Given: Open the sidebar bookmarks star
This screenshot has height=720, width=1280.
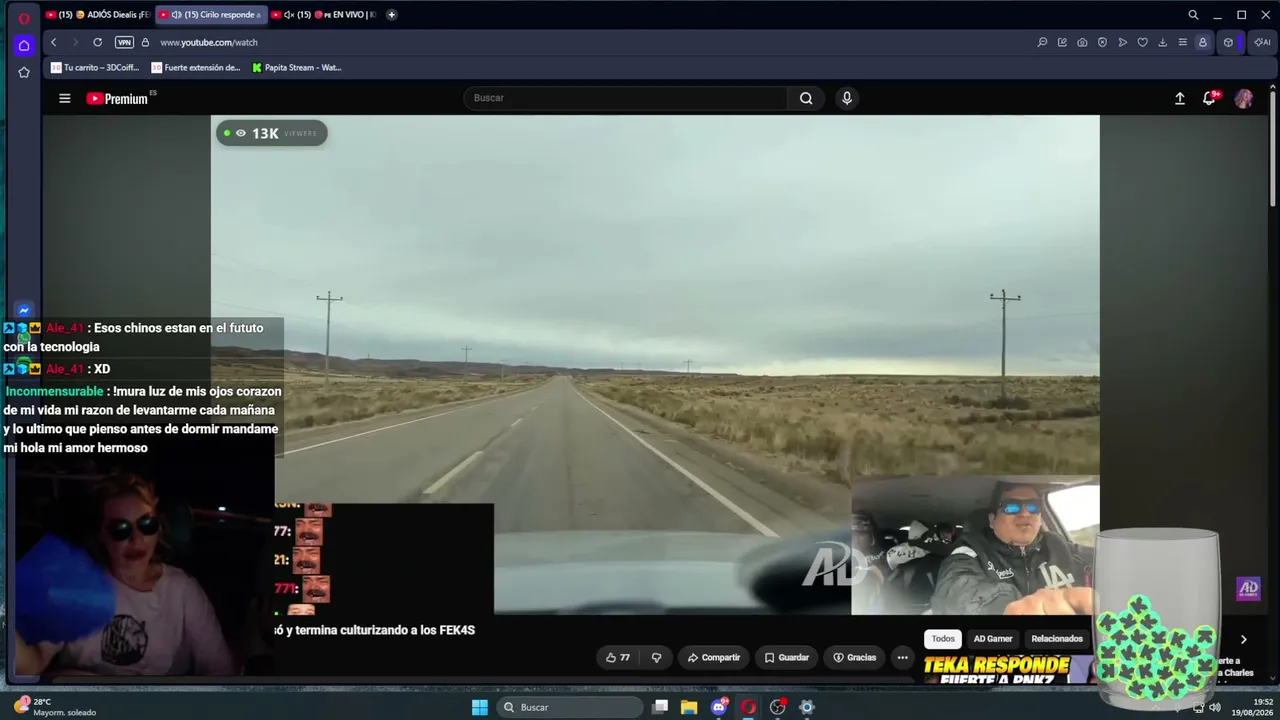Looking at the screenshot, I should click(x=24, y=72).
